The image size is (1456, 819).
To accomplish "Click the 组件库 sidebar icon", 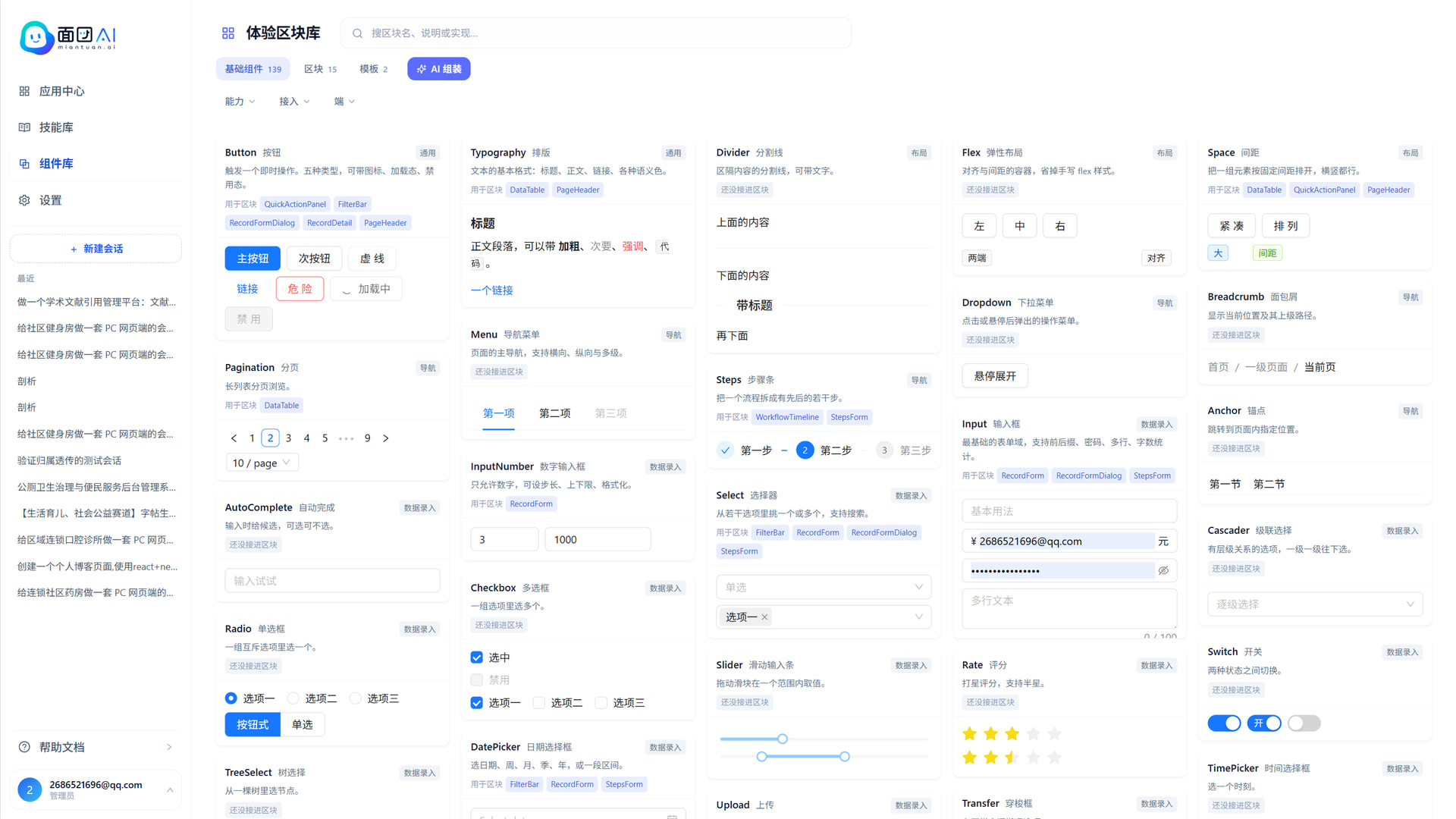I will point(24,164).
